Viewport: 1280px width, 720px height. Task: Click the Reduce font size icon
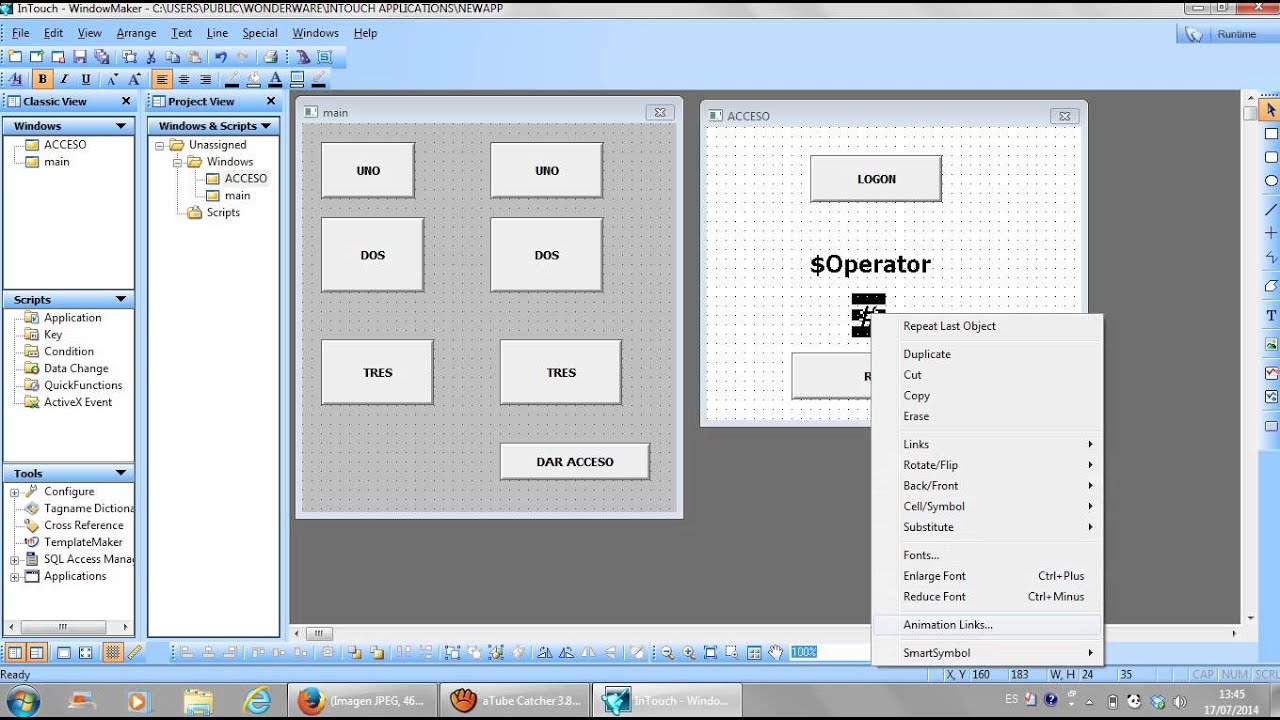112,79
